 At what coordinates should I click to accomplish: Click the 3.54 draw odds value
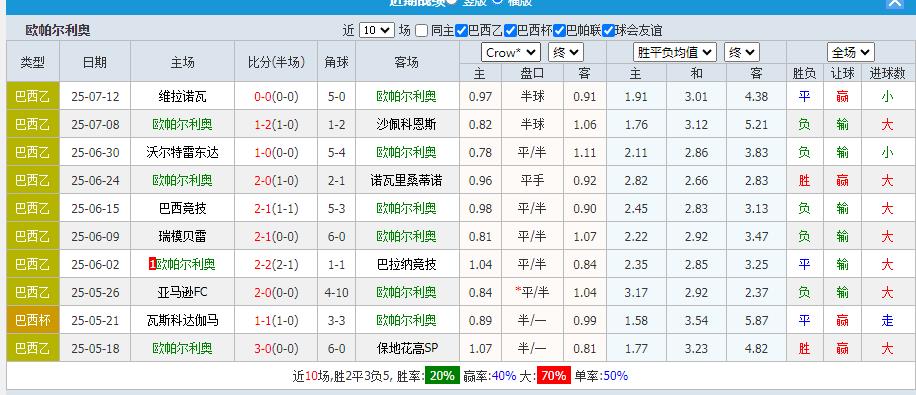[696, 320]
